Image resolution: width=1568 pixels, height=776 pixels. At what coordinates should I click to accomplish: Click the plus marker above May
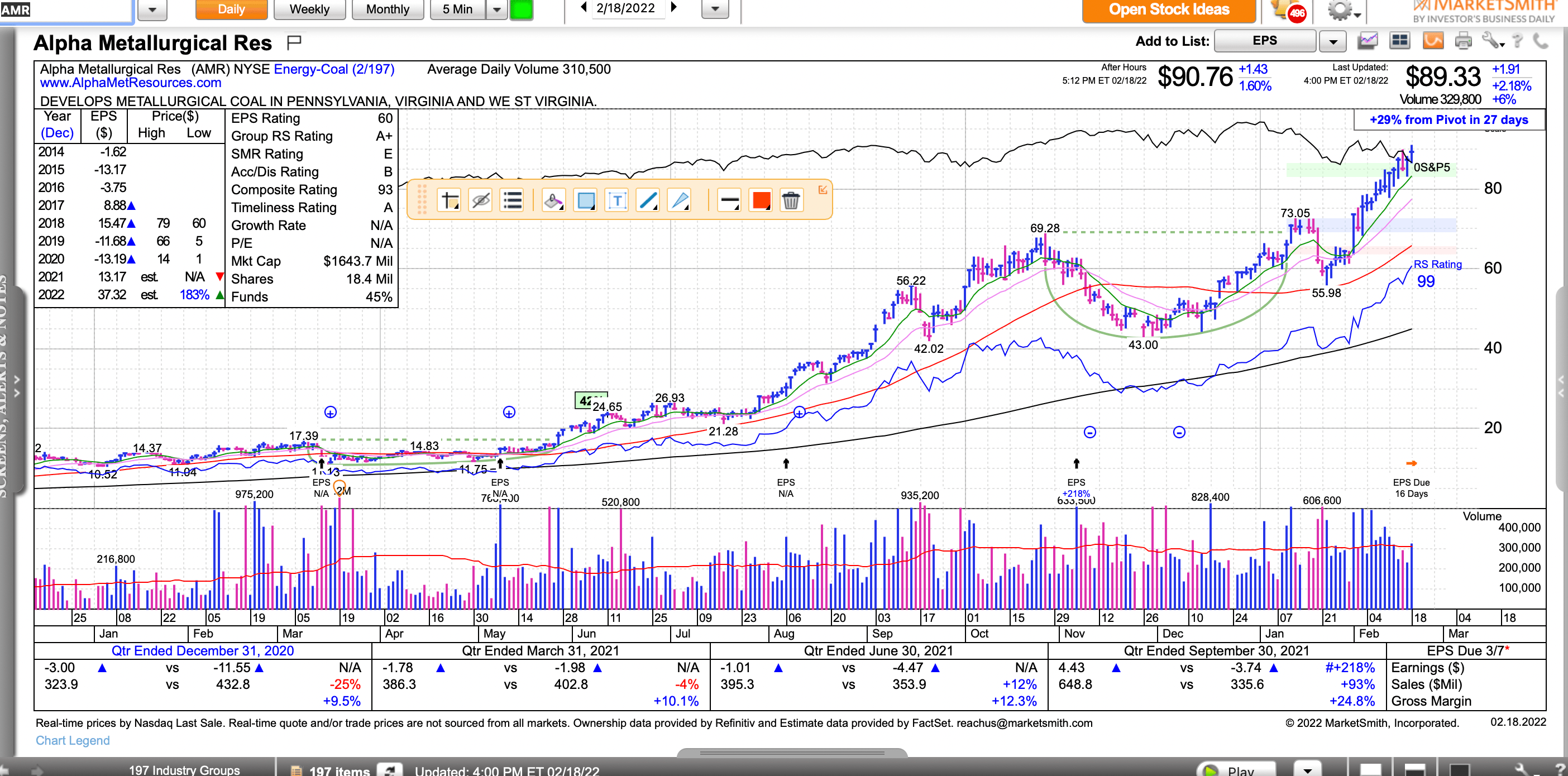[509, 413]
